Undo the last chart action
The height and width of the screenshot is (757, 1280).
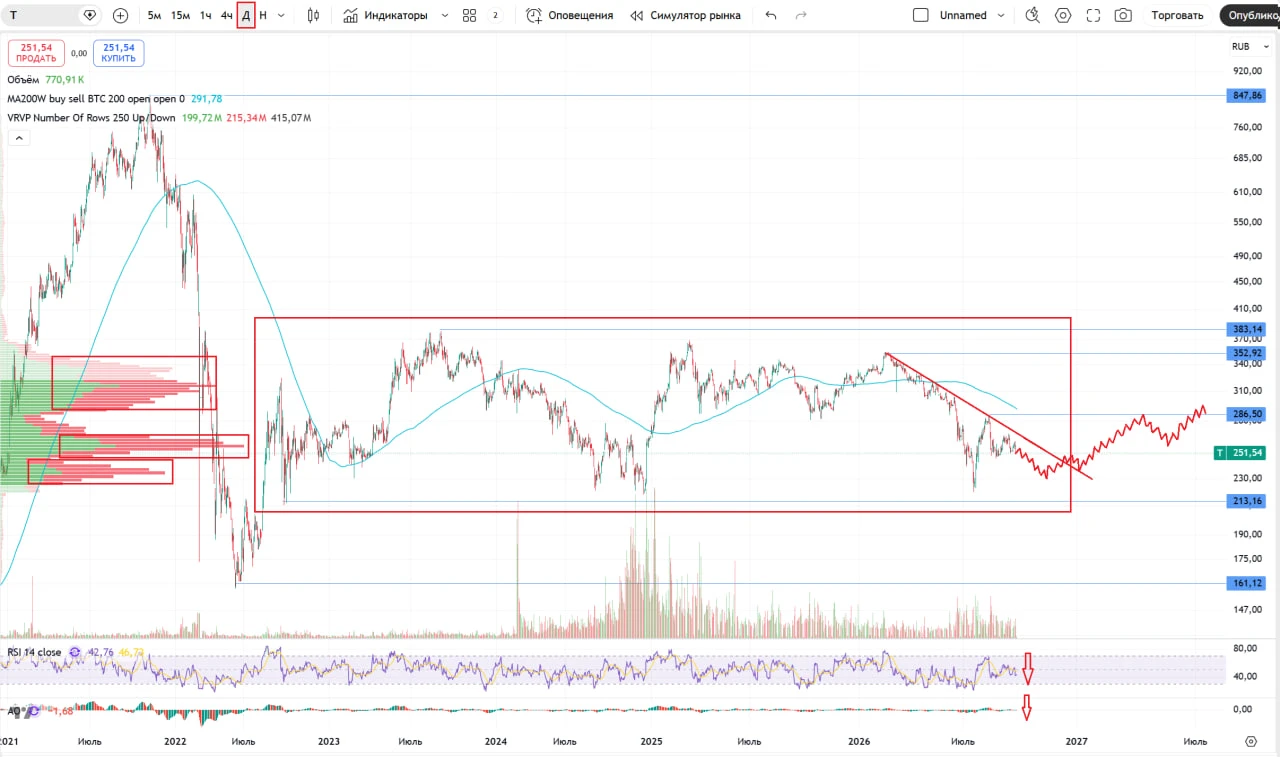coord(770,15)
